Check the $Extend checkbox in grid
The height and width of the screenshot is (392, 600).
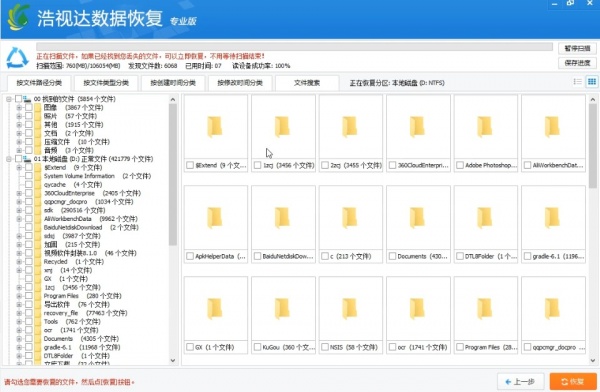(x=189, y=165)
